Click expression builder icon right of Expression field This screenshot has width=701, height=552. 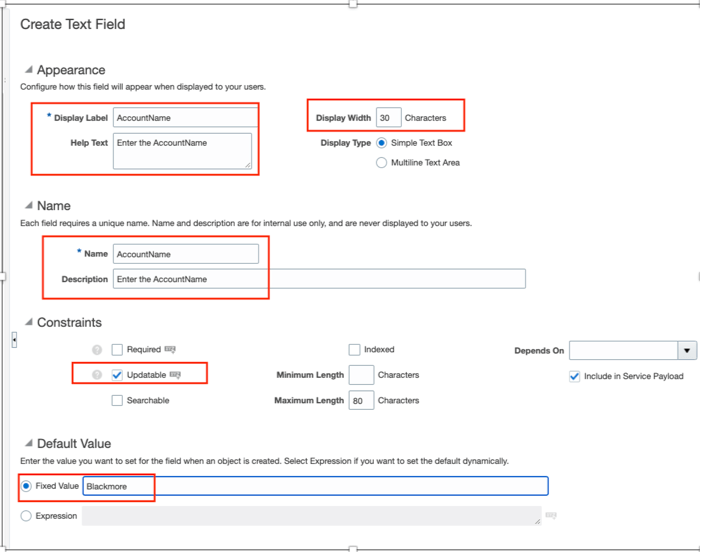click(x=551, y=516)
